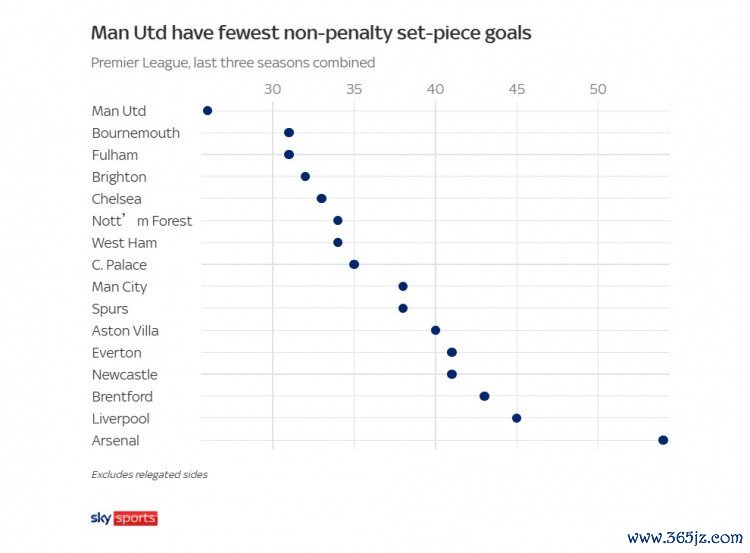This screenshot has height=553, width=750.
Task: Select the Aston Villa dot
Action: click(x=435, y=330)
